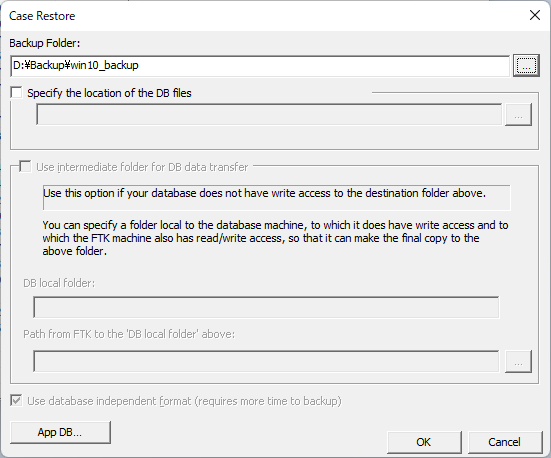Image resolution: width=551 pixels, height=458 pixels.
Task: Toggle Use database independent format checkbox
Action: point(16,401)
